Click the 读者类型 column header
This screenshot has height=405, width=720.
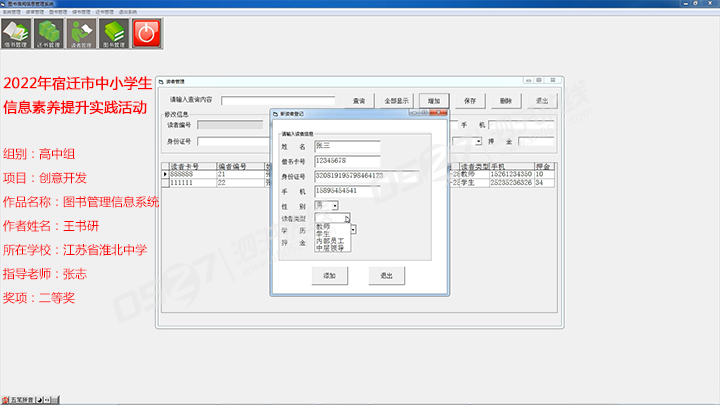pos(474,166)
